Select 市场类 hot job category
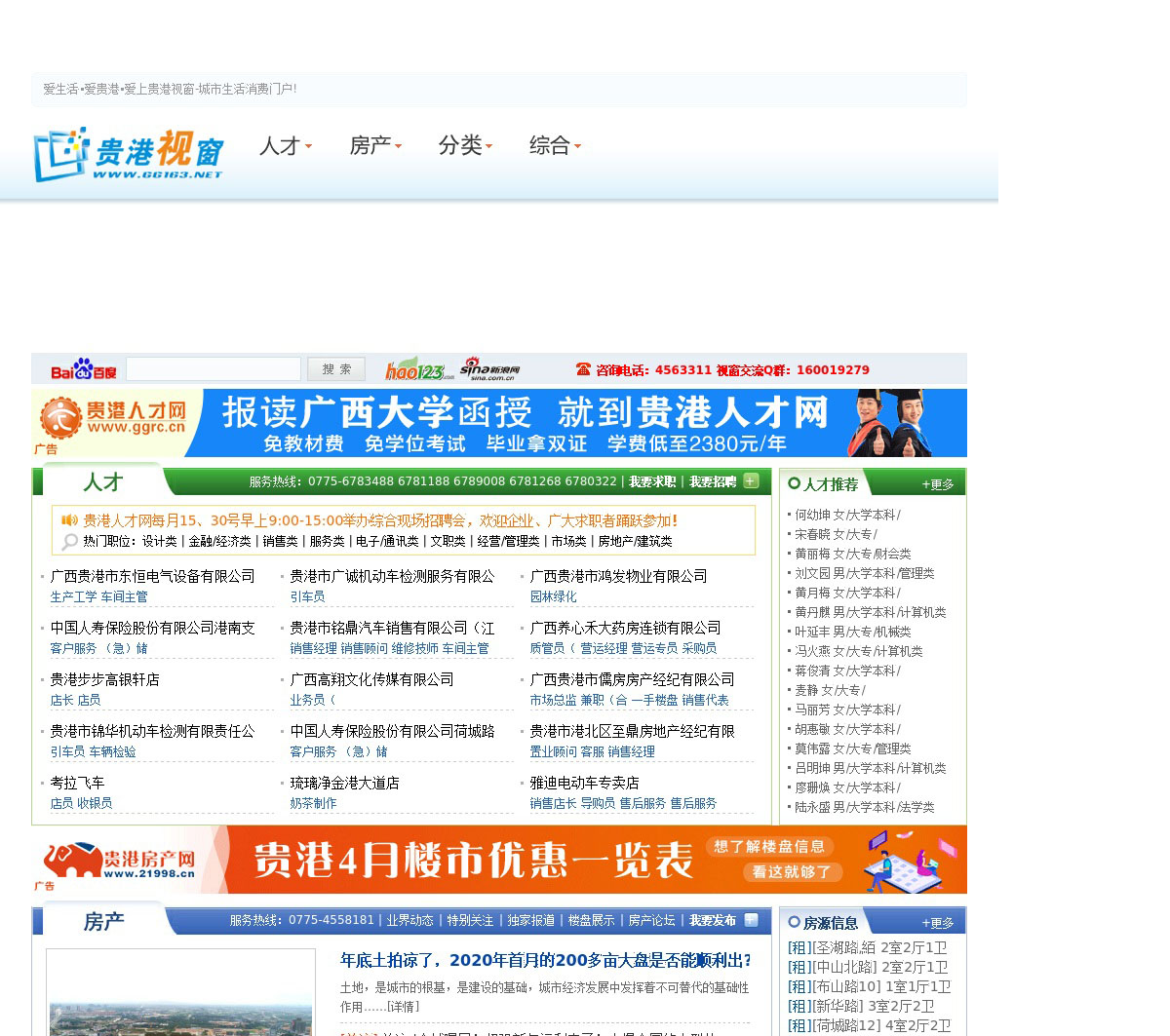The width and height of the screenshot is (1170, 1036). point(568,541)
